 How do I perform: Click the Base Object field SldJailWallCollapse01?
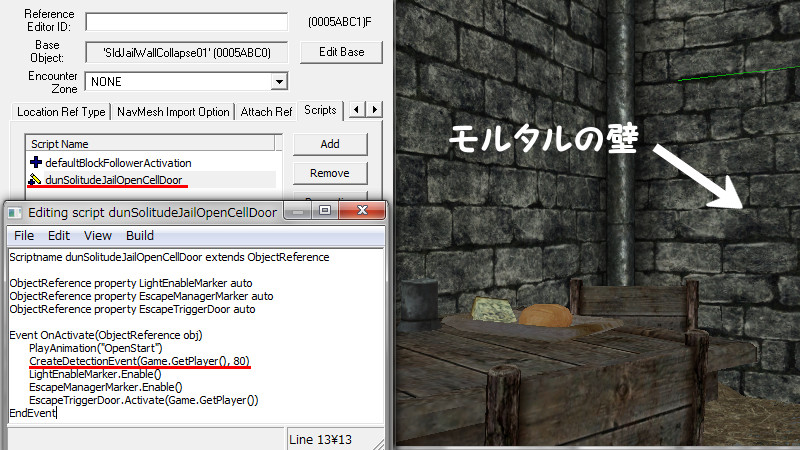186,53
